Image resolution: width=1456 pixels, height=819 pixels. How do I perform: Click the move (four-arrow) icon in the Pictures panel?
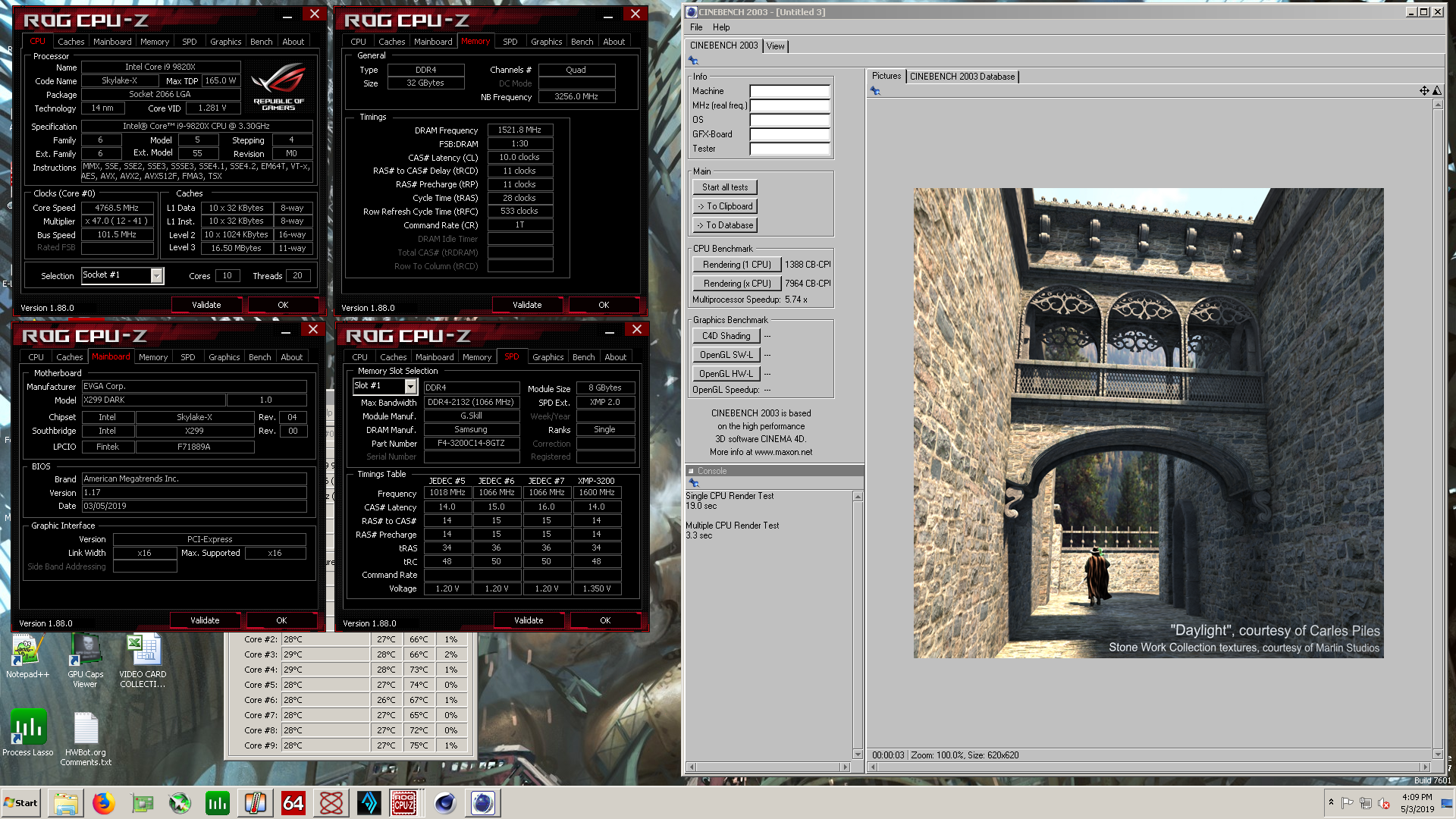point(1424,91)
